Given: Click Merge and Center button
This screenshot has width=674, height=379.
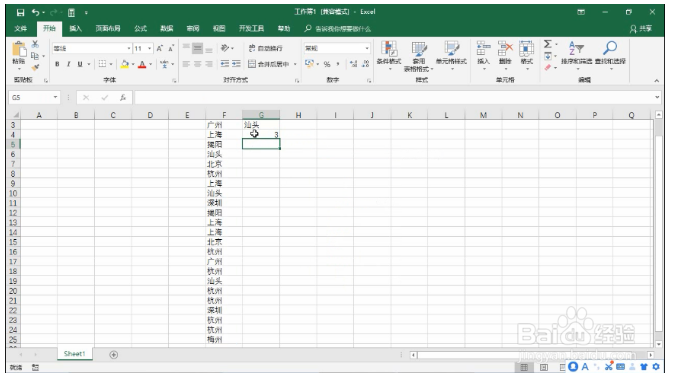Looking at the screenshot, I should click(269, 64).
